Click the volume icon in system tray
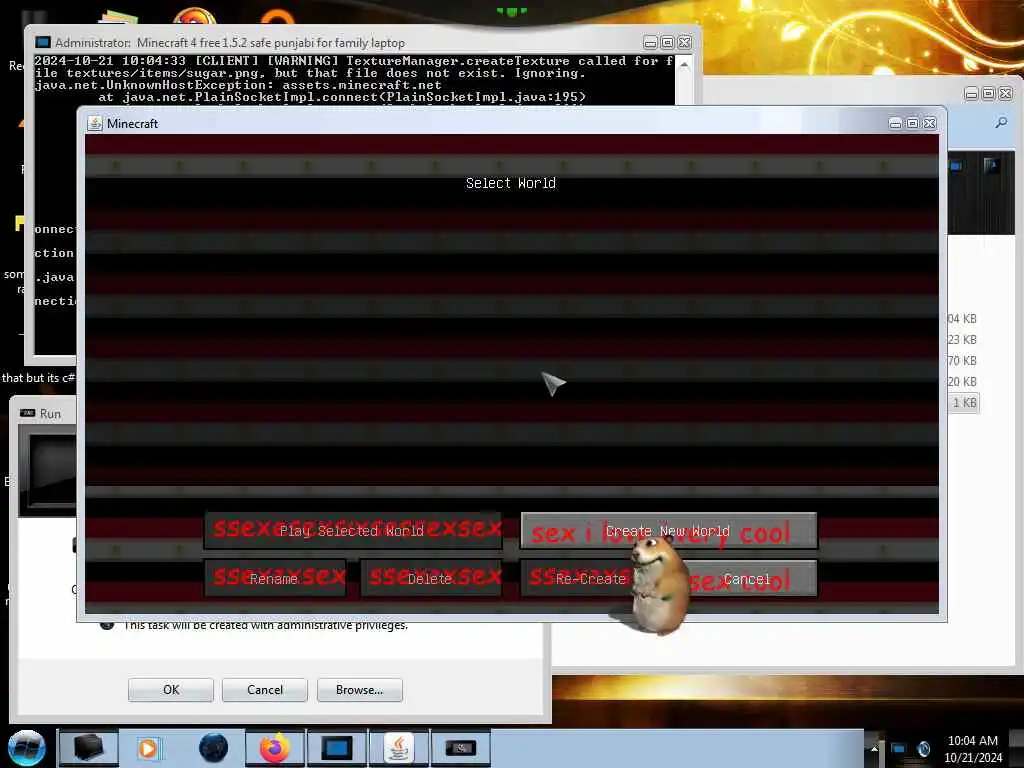This screenshot has width=1024, height=768. tap(923, 748)
